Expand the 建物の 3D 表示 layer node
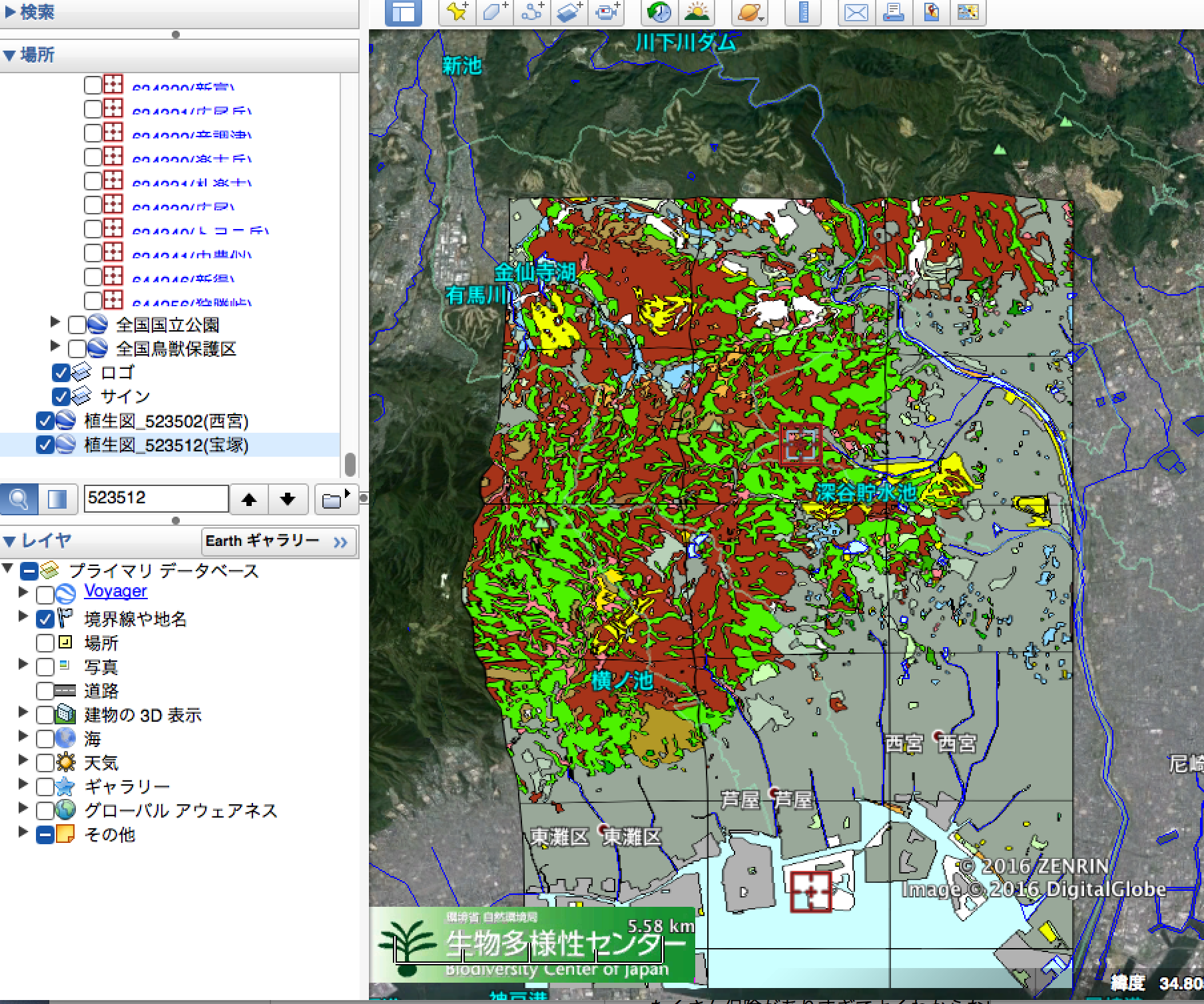 point(24,713)
